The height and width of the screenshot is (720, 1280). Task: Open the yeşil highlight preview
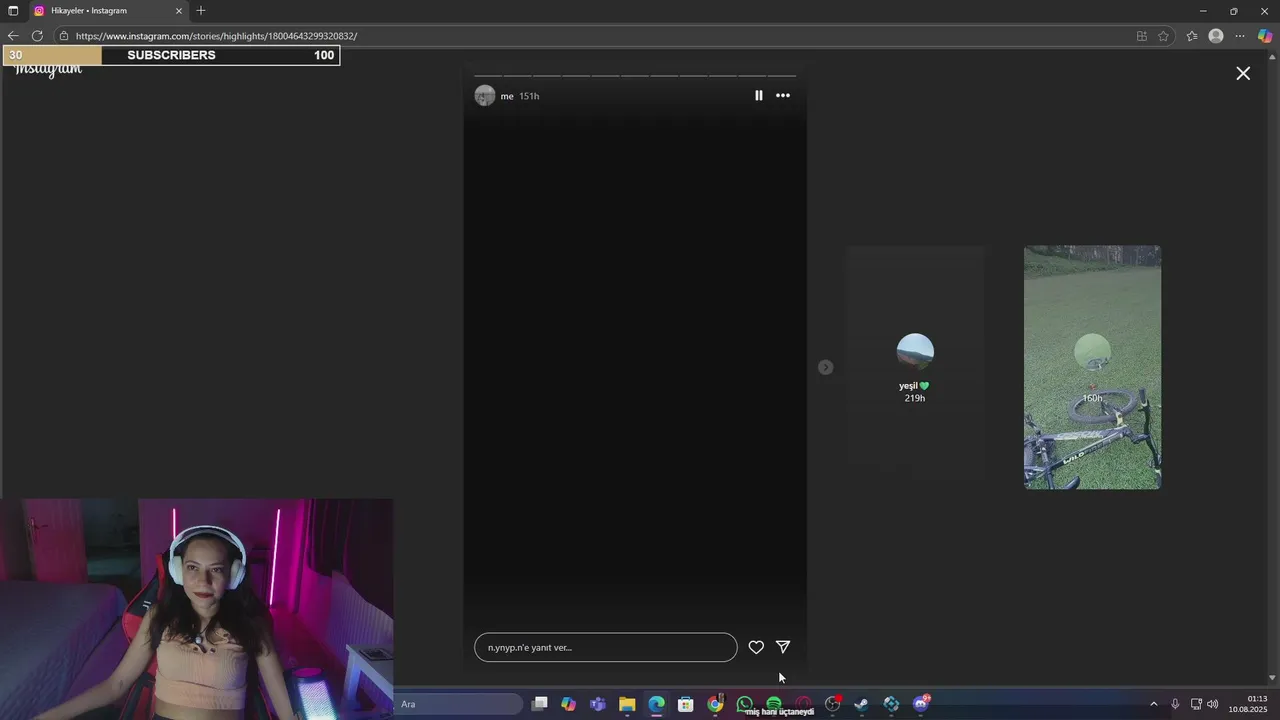(915, 367)
